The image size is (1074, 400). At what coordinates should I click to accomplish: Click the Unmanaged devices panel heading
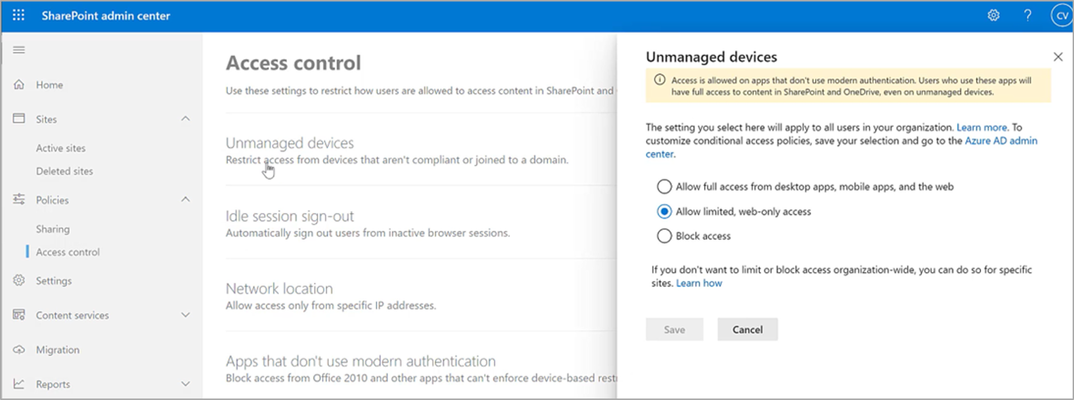pos(711,58)
